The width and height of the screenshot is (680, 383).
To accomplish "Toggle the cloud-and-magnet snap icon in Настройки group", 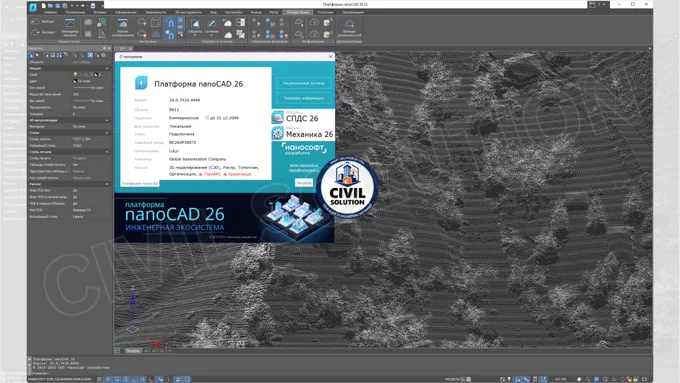I will (170, 22).
